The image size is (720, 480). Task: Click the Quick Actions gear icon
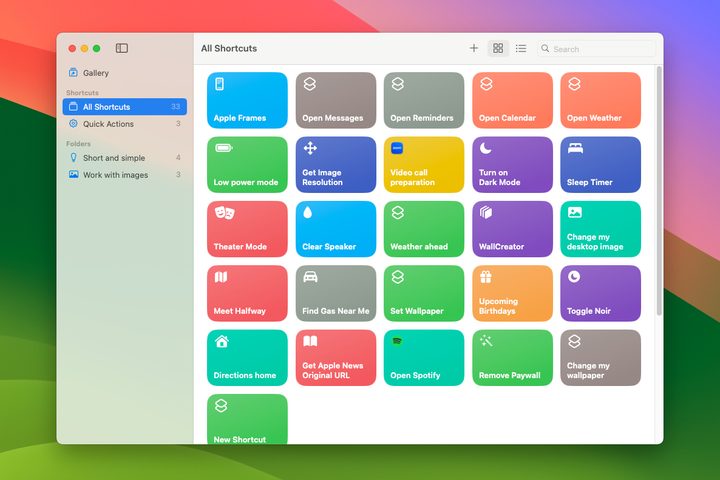(73, 123)
